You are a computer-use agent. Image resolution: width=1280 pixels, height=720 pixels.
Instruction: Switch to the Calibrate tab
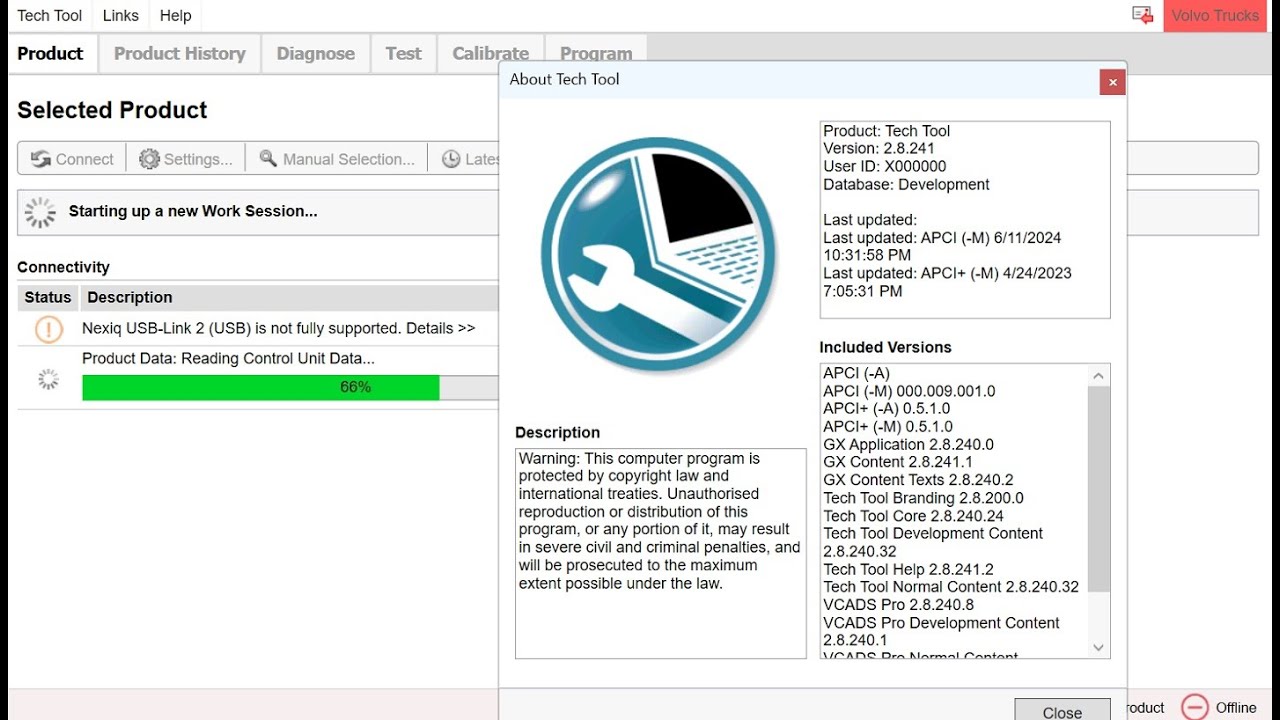(490, 54)
